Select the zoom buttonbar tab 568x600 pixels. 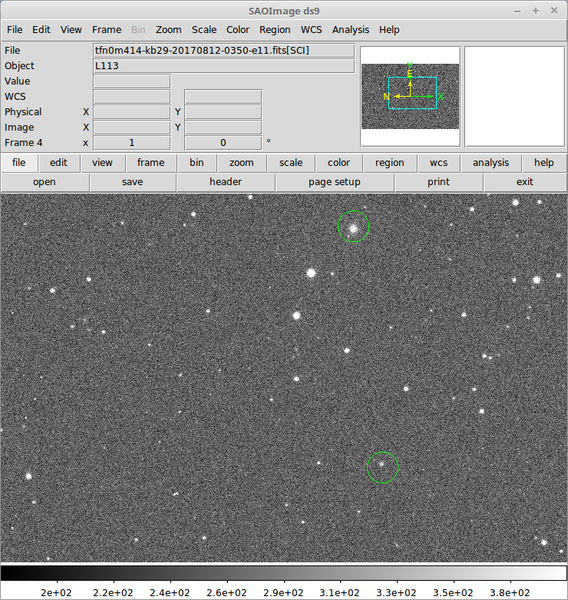point(242,163)
